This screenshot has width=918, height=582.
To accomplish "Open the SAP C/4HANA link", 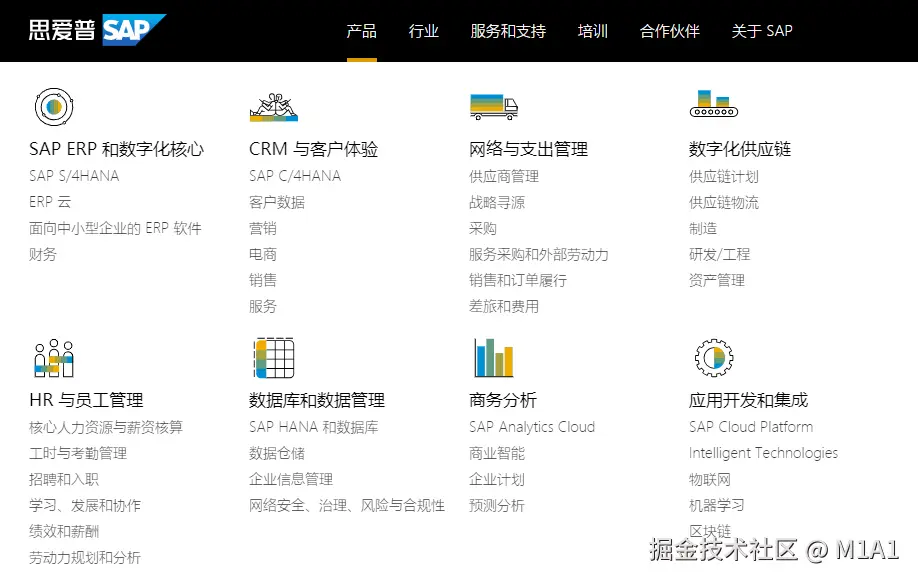I will (x=294, y=176).
